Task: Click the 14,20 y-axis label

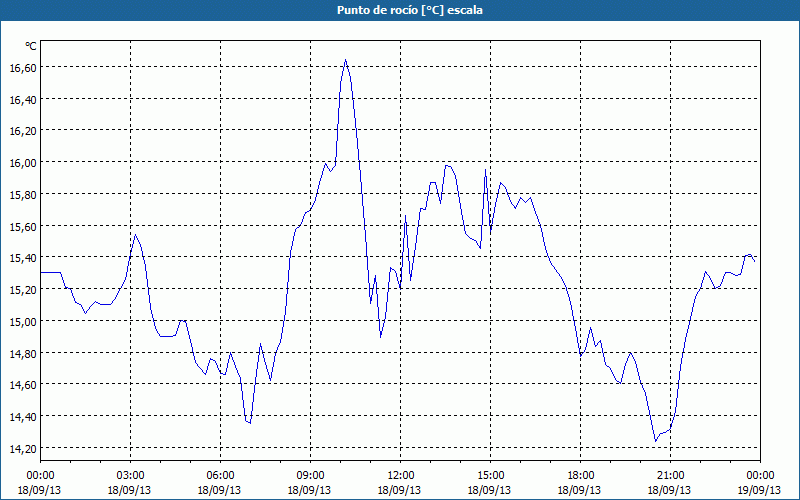Action: (22, 448)
